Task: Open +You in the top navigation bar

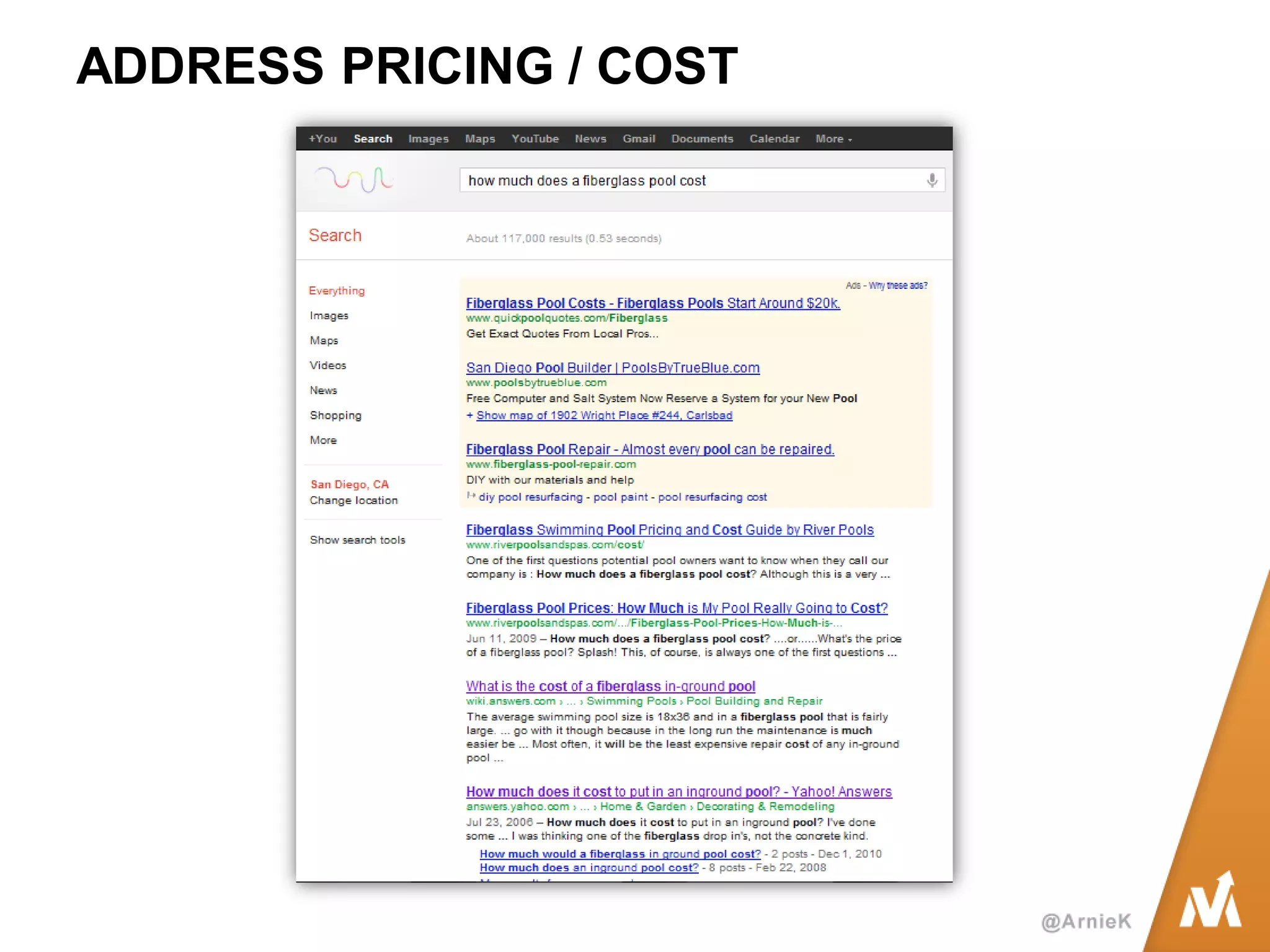Action: (x=322, y=139)
